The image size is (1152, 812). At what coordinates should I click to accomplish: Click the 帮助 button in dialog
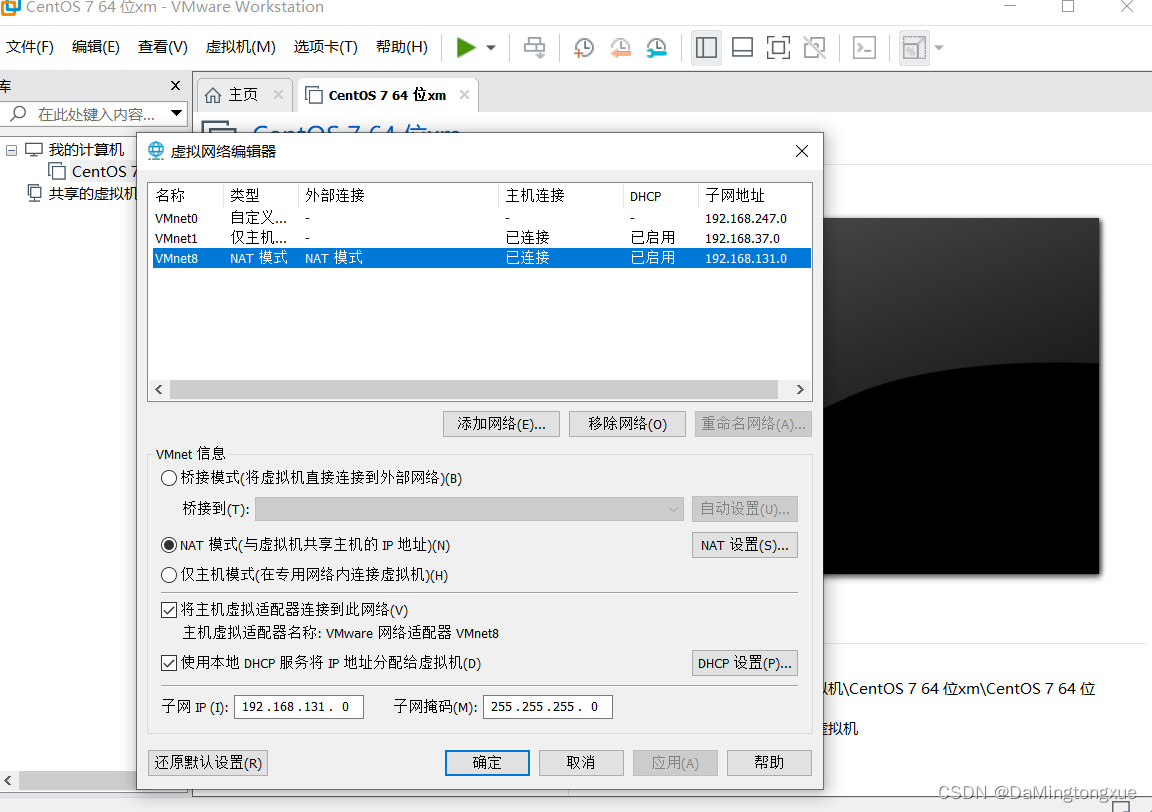tap(769, 763)
